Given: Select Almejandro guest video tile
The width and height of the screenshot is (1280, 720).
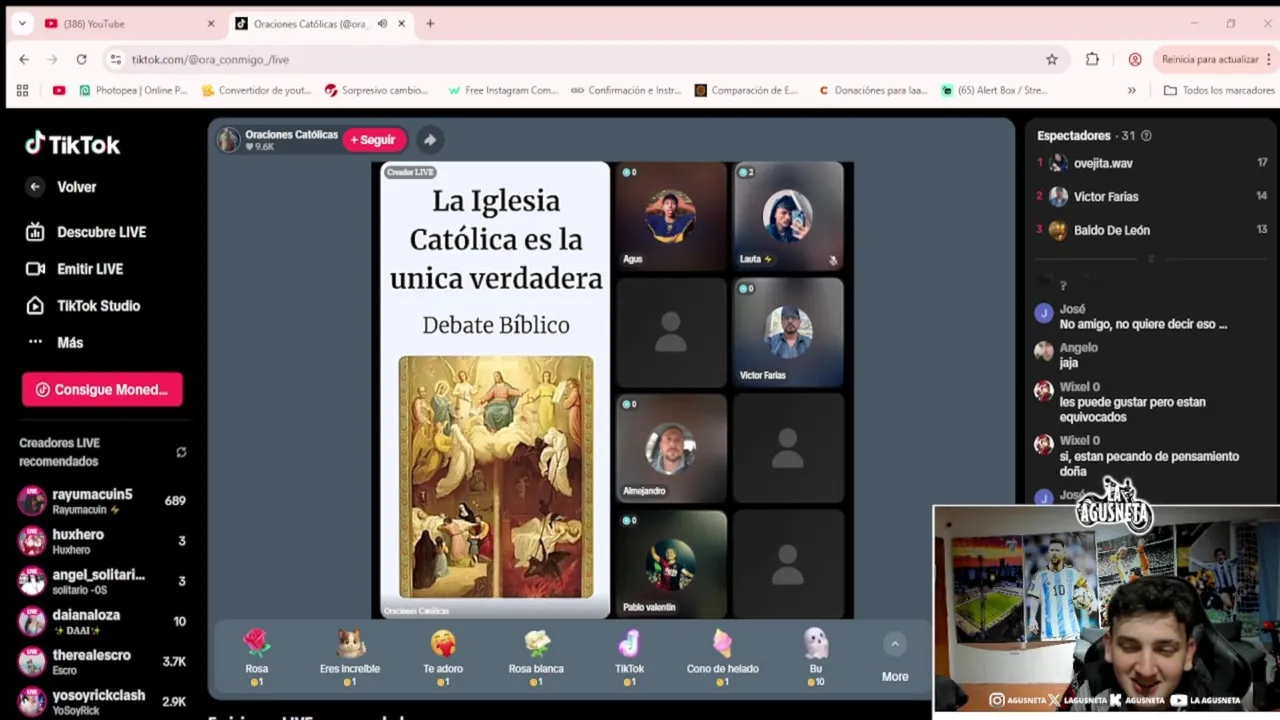Looking at the screenshot, I should coord(671,448).
